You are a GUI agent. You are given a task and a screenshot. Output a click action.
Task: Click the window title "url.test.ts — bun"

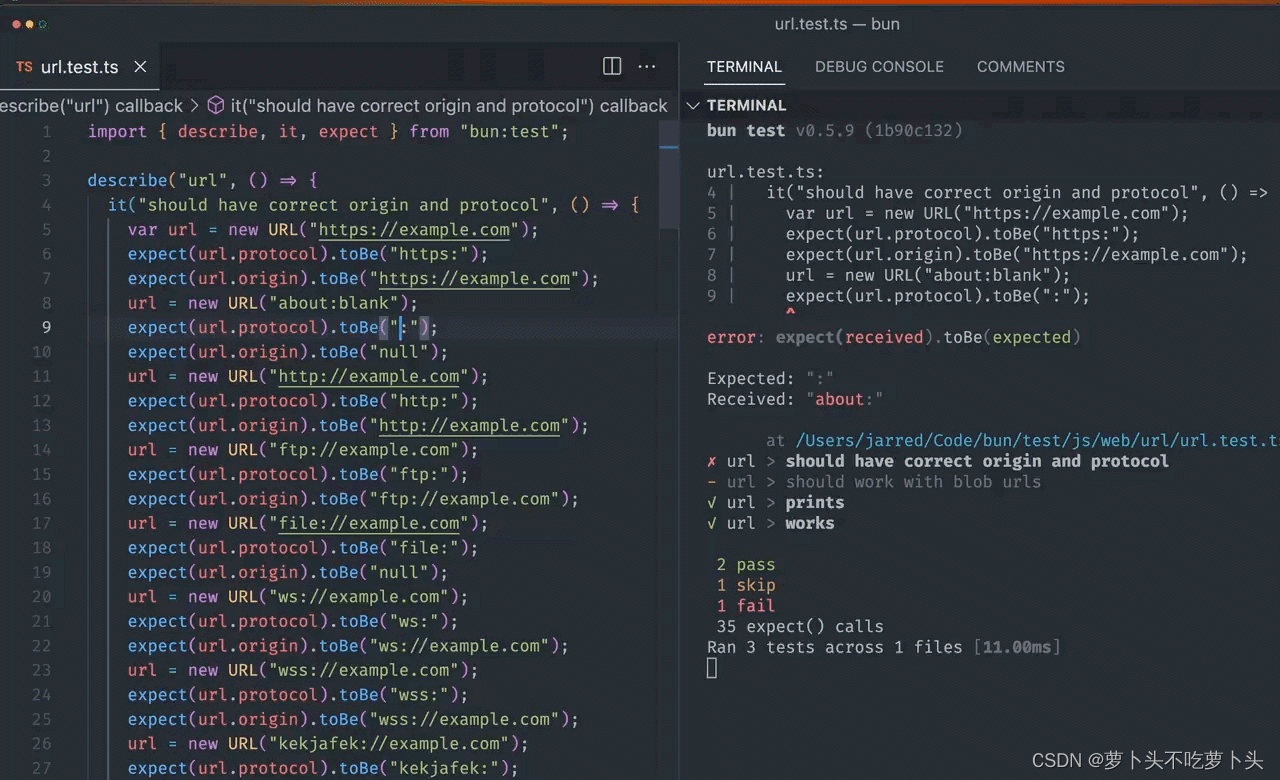click(x=837, y=23)
